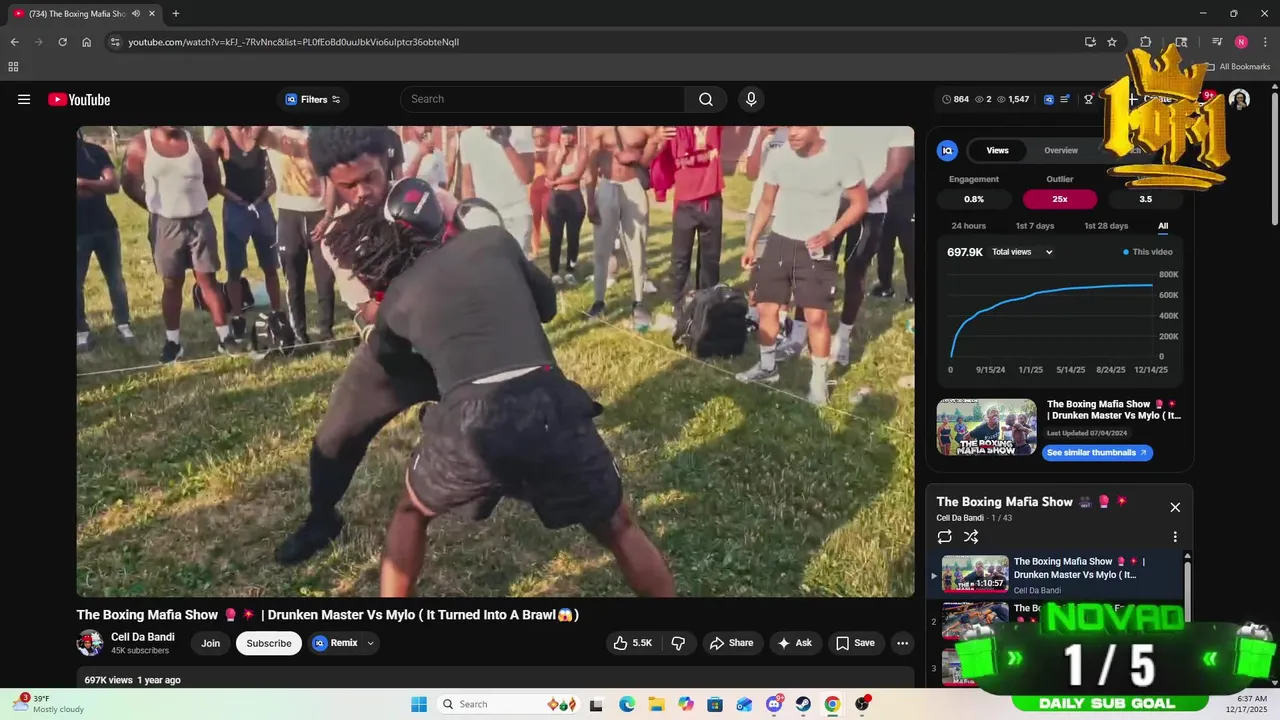Viewport: 1280px width, 720px height.
Task: Select the 1st 7 days range tab
Action: pyautogui.click(x=1035, y=226)
